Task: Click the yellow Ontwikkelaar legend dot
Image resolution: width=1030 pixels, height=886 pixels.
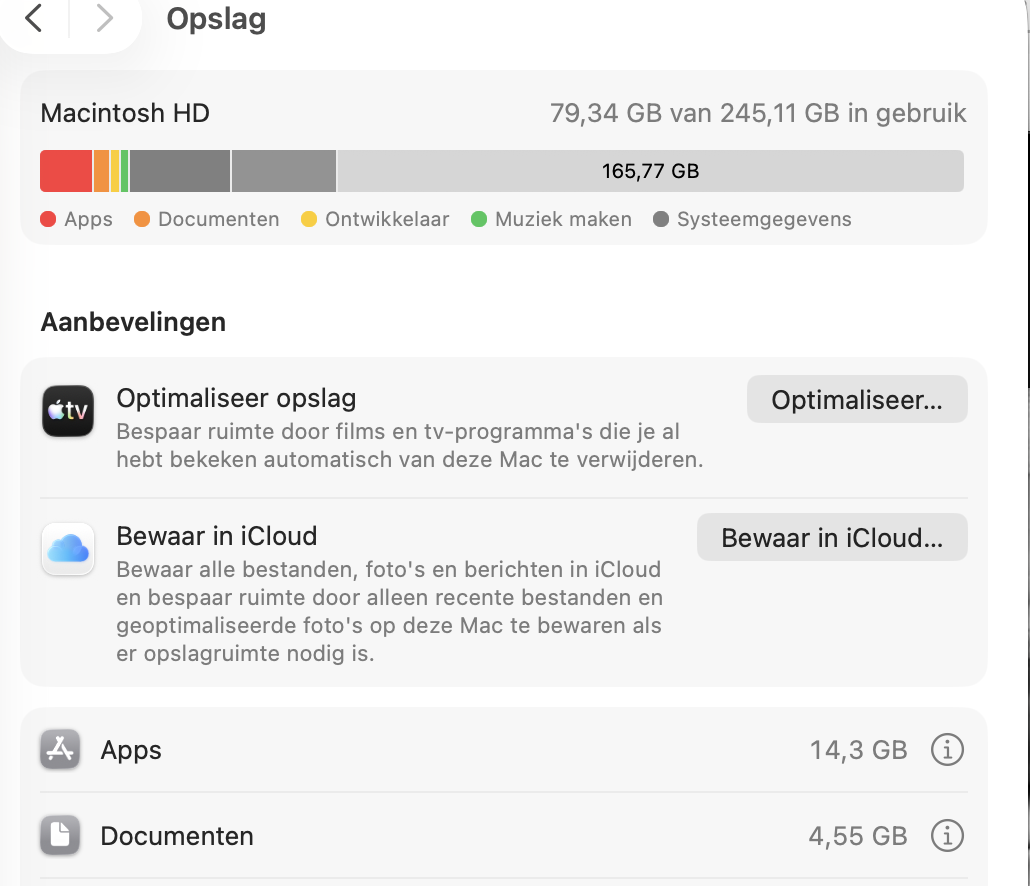Action: (309, 220)
